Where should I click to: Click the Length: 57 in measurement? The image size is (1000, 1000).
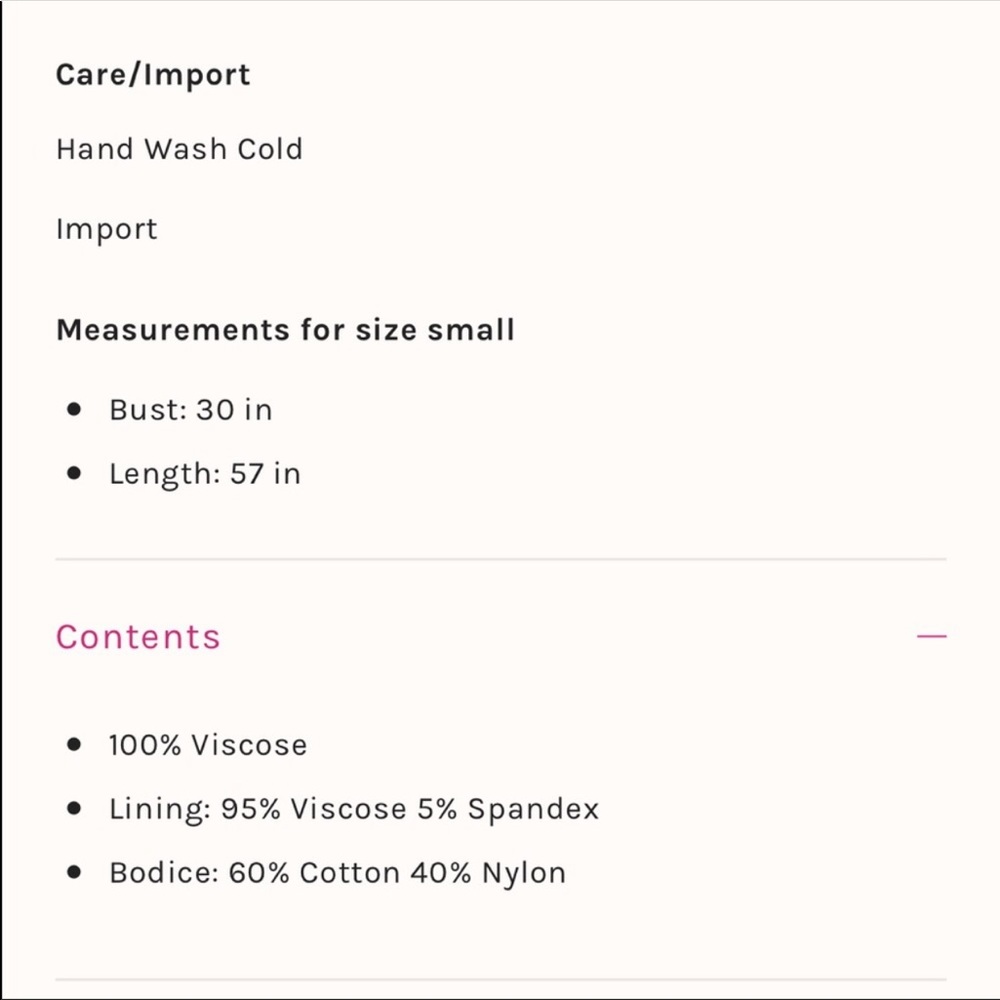[205, 474]
